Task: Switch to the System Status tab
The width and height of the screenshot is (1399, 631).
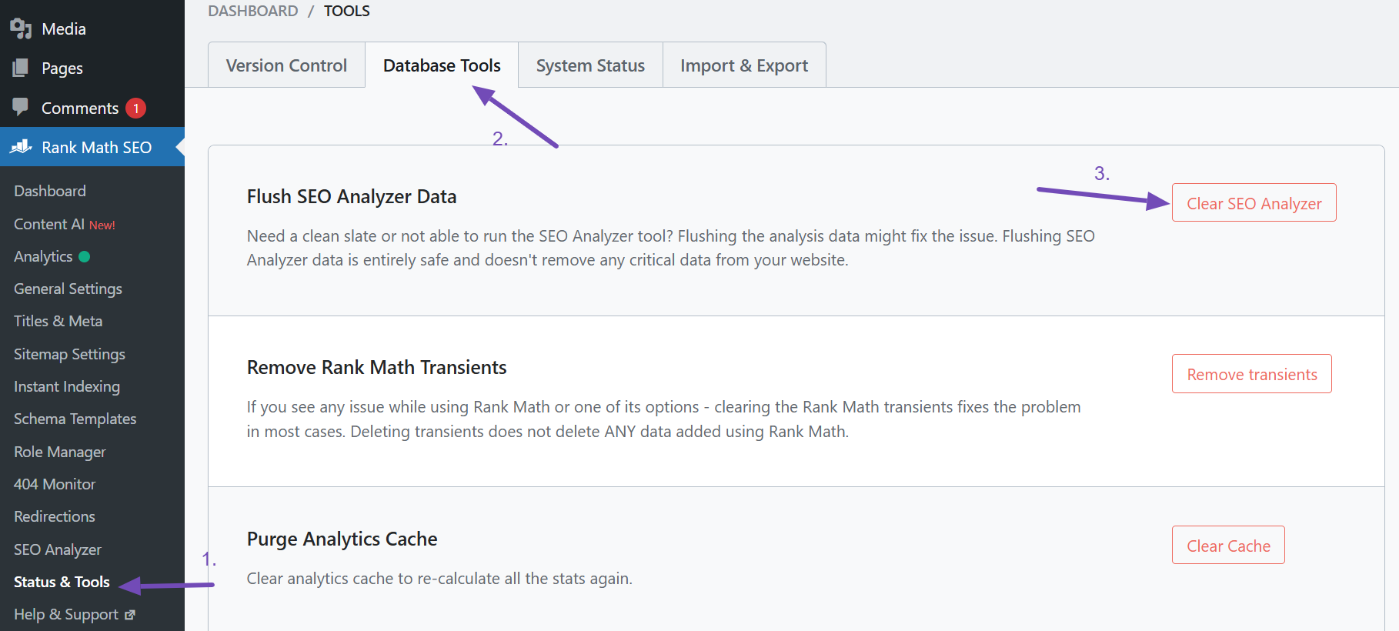Action: (x=590, y=65)
